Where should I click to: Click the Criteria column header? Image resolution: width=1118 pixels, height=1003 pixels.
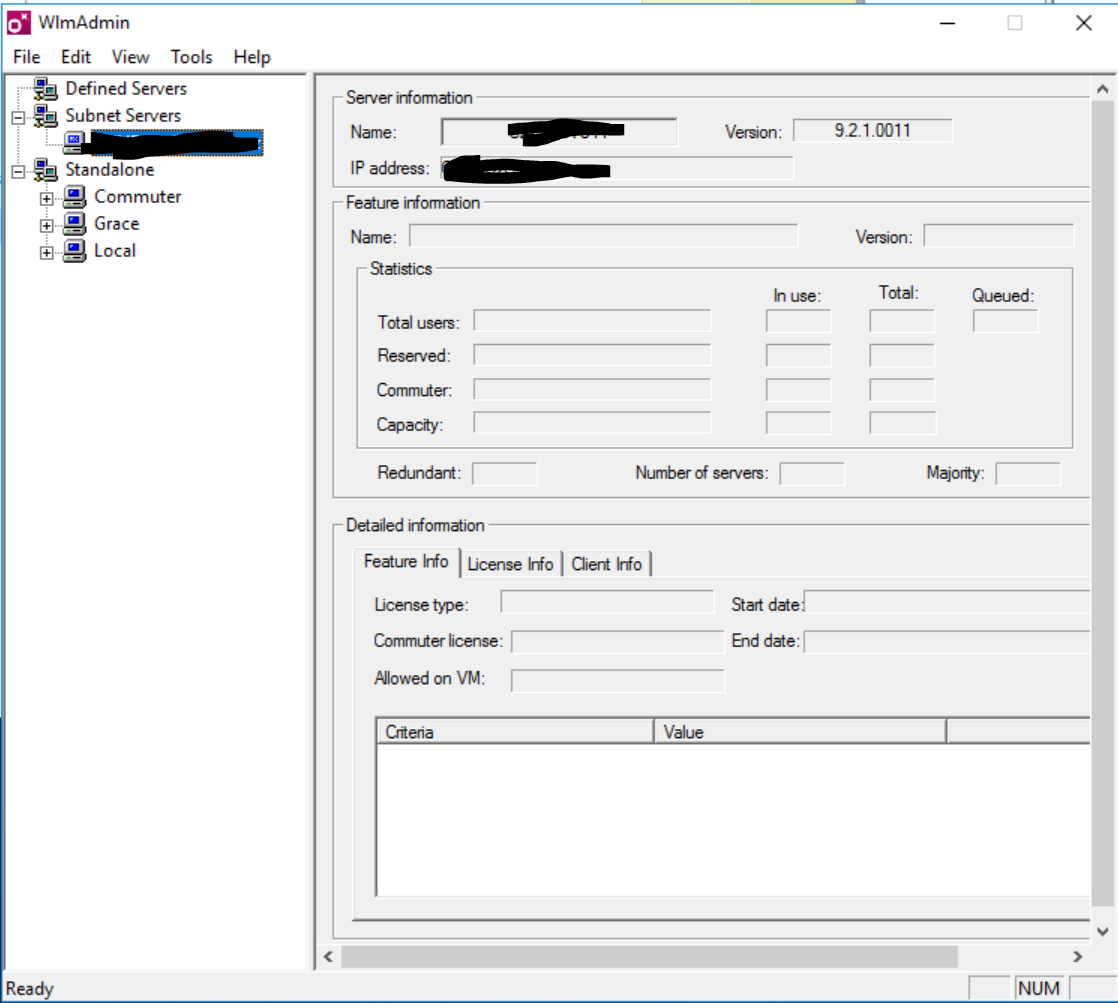click(x=515, y=731)
